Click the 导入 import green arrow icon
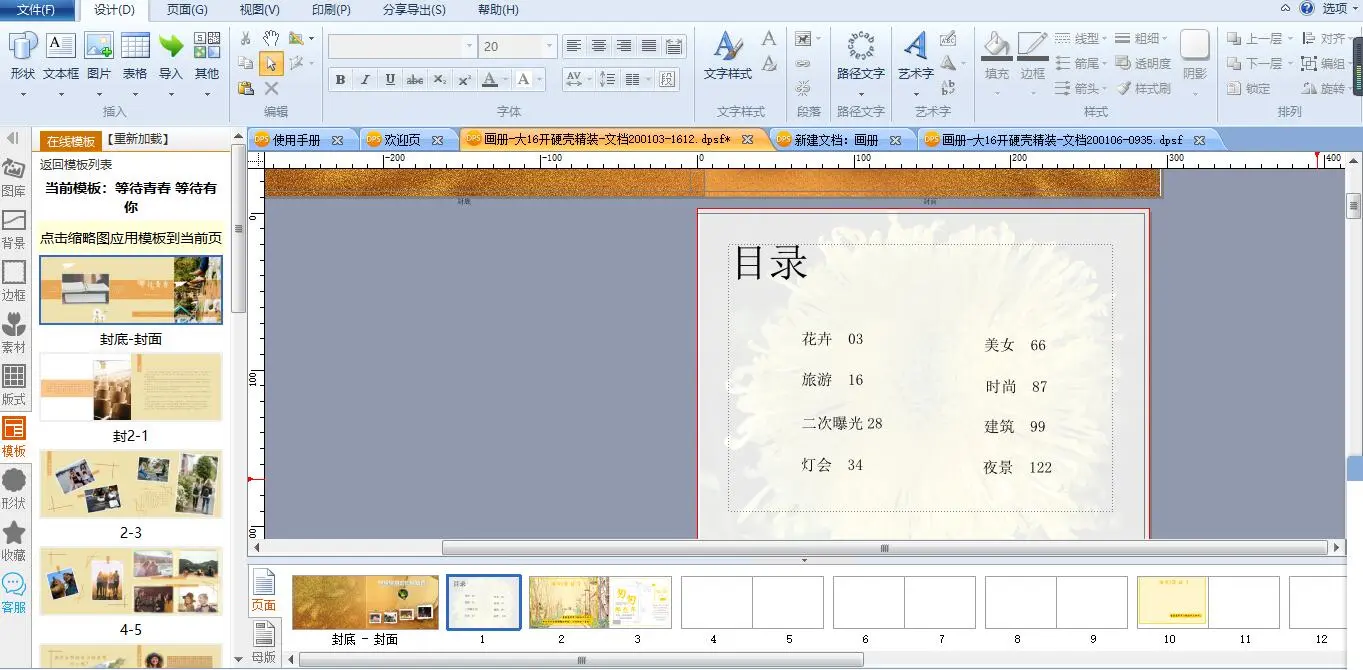 pos(171,46)
